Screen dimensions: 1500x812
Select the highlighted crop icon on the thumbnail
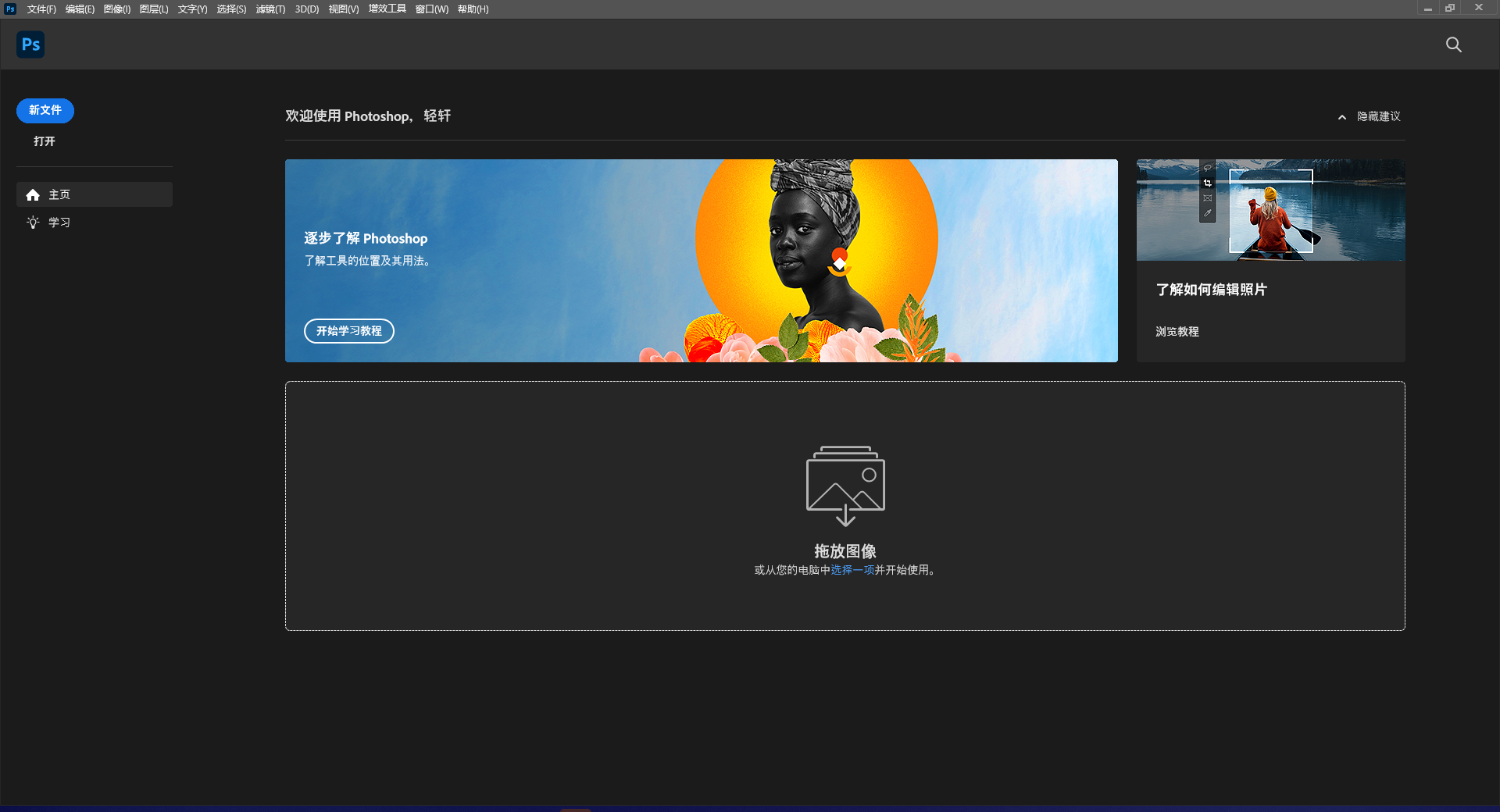click(x=1208, y=183)
